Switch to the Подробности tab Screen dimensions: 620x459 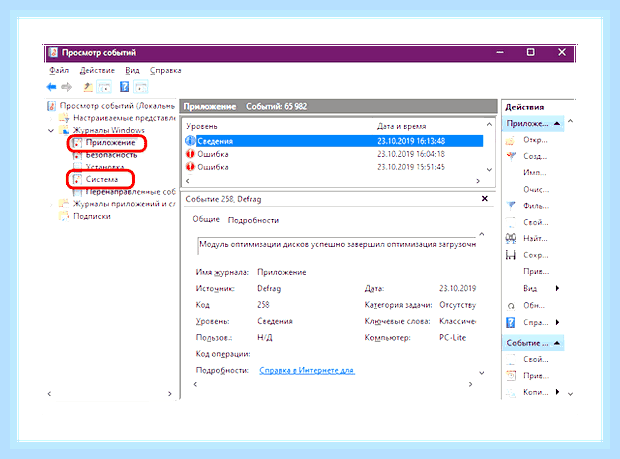coord(253,220)
